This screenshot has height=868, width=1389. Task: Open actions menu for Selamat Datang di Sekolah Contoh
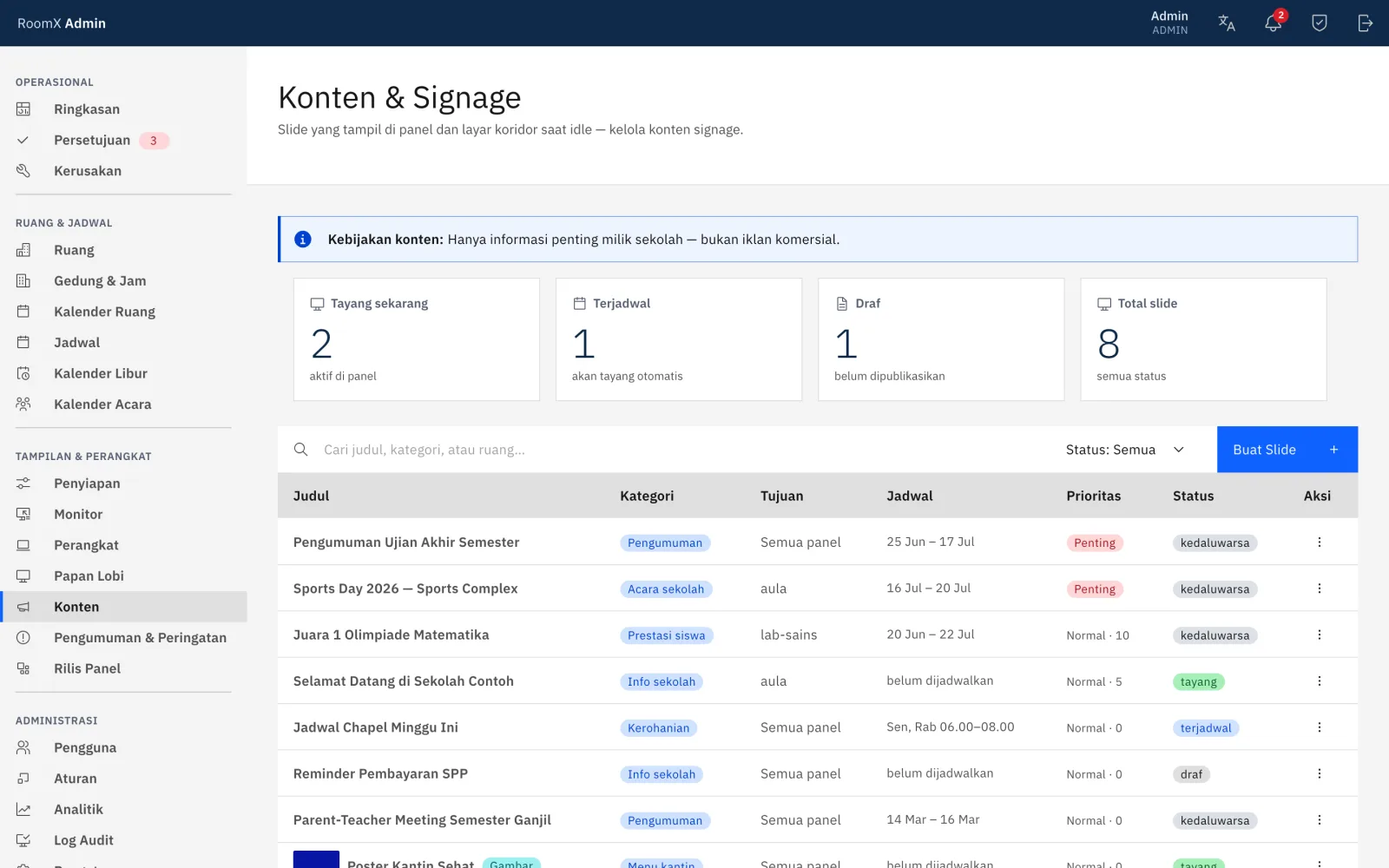1320,681
